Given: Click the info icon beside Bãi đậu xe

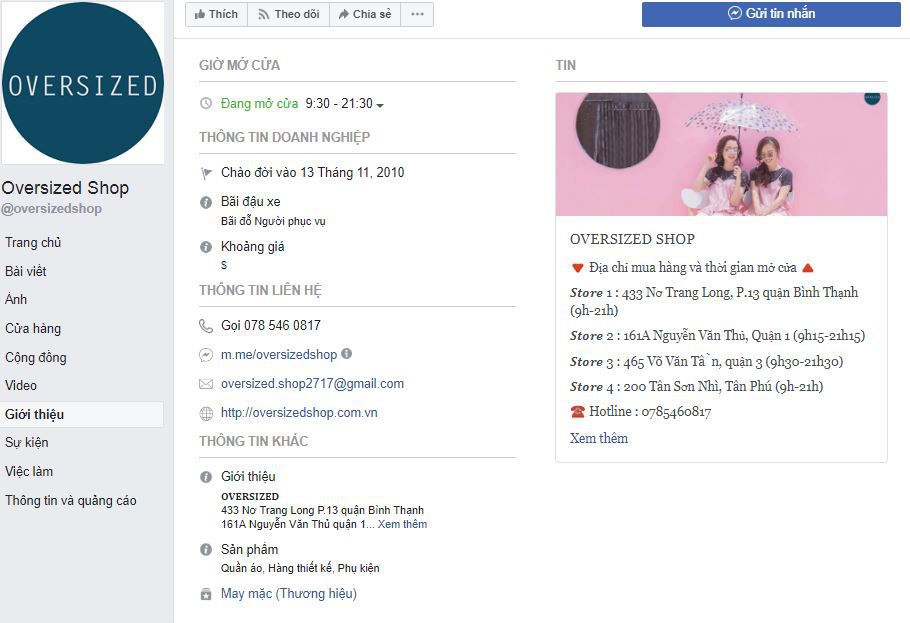Looking at the screenshot, I should coord(206,202).
